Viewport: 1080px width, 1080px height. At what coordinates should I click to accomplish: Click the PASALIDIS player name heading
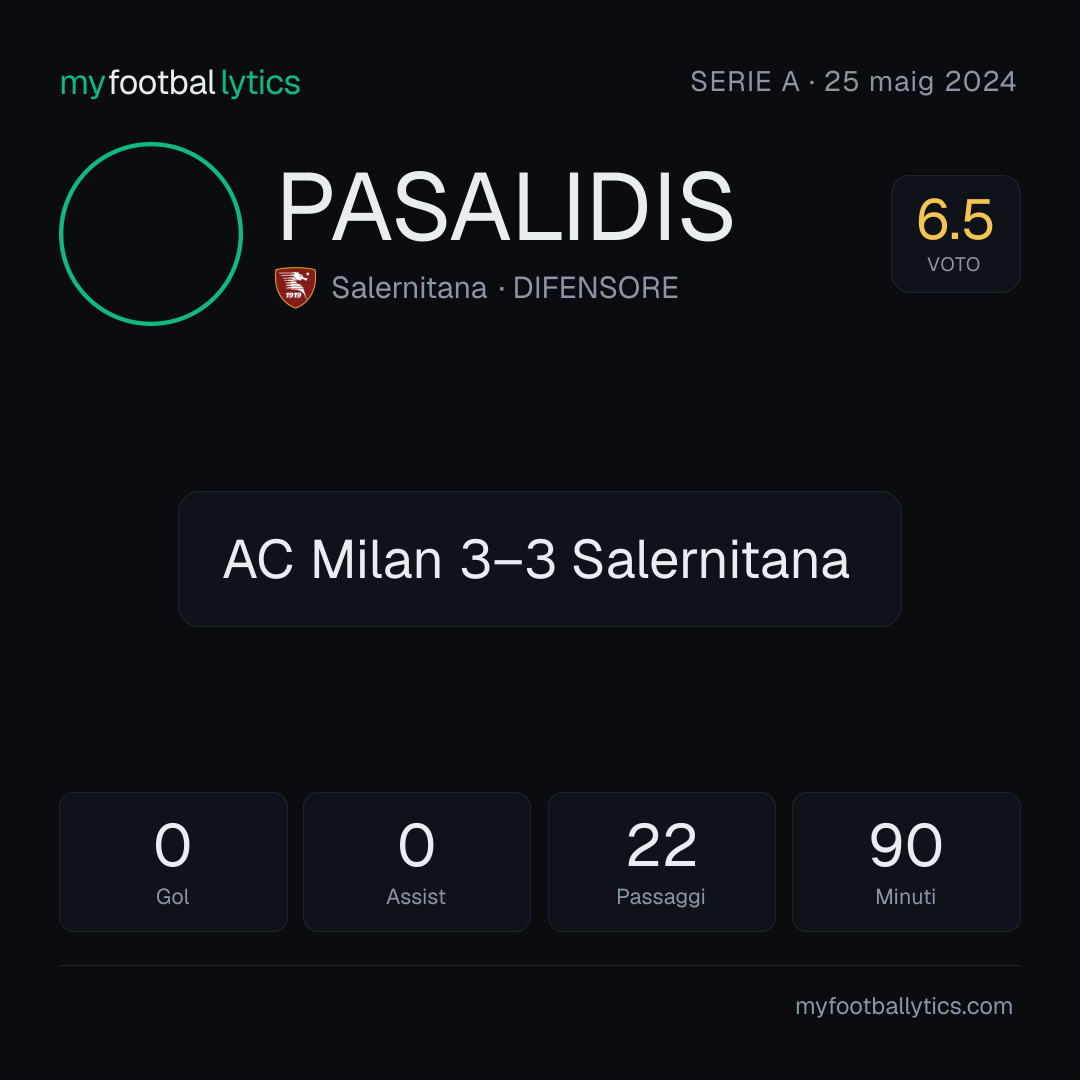click(506, 207)
